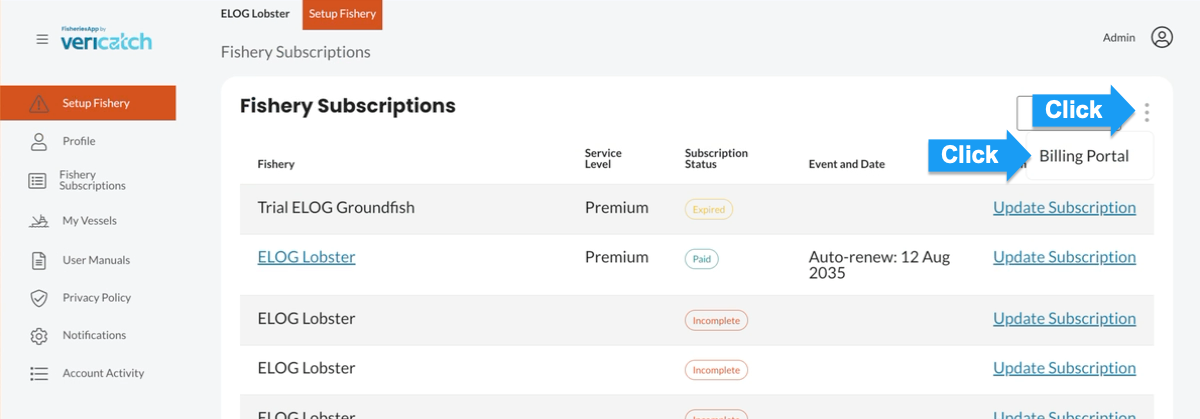1200x419 pixels.
Task: Click the Account Activity list icon
Action: [39, 374]
